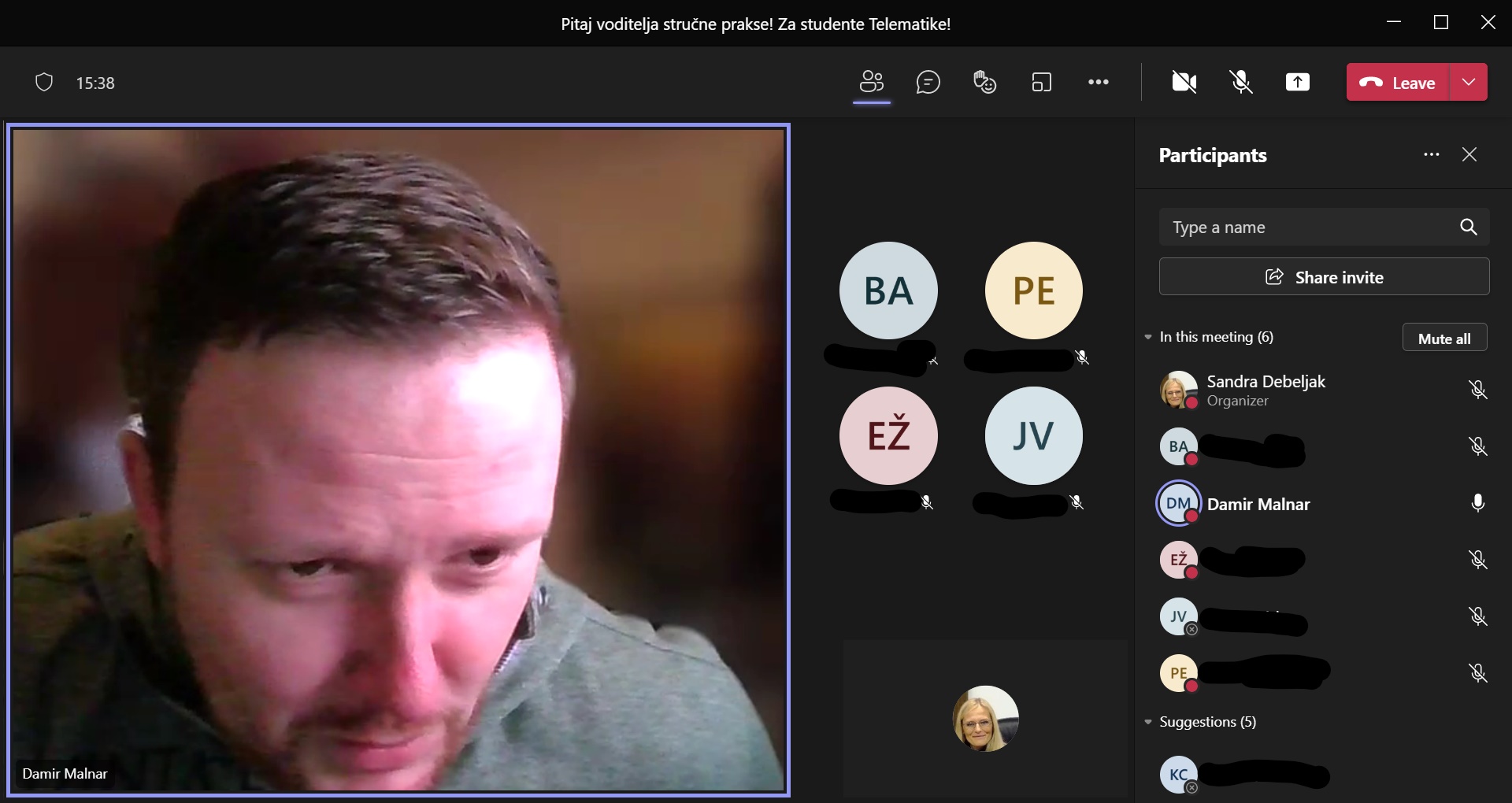Leave the meeting with red Leave button

(x=1398, y=82)
